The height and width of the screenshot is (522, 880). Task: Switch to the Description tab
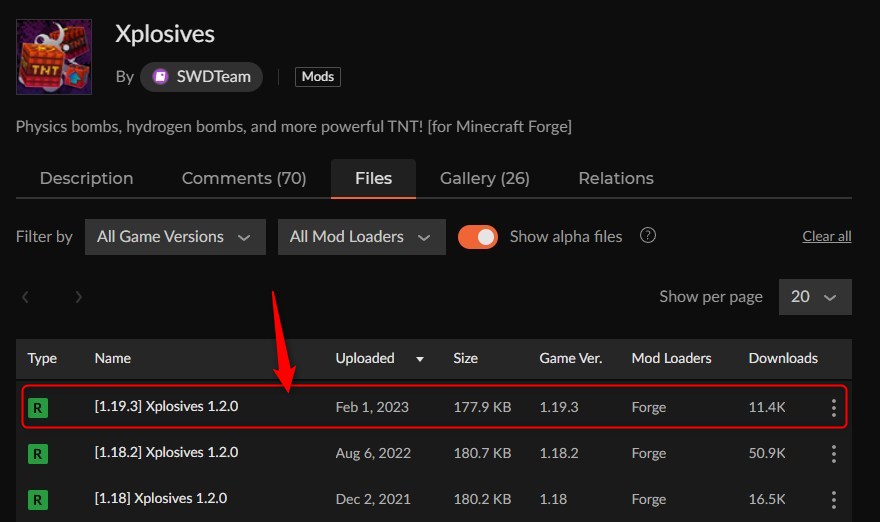pos(86,178)
